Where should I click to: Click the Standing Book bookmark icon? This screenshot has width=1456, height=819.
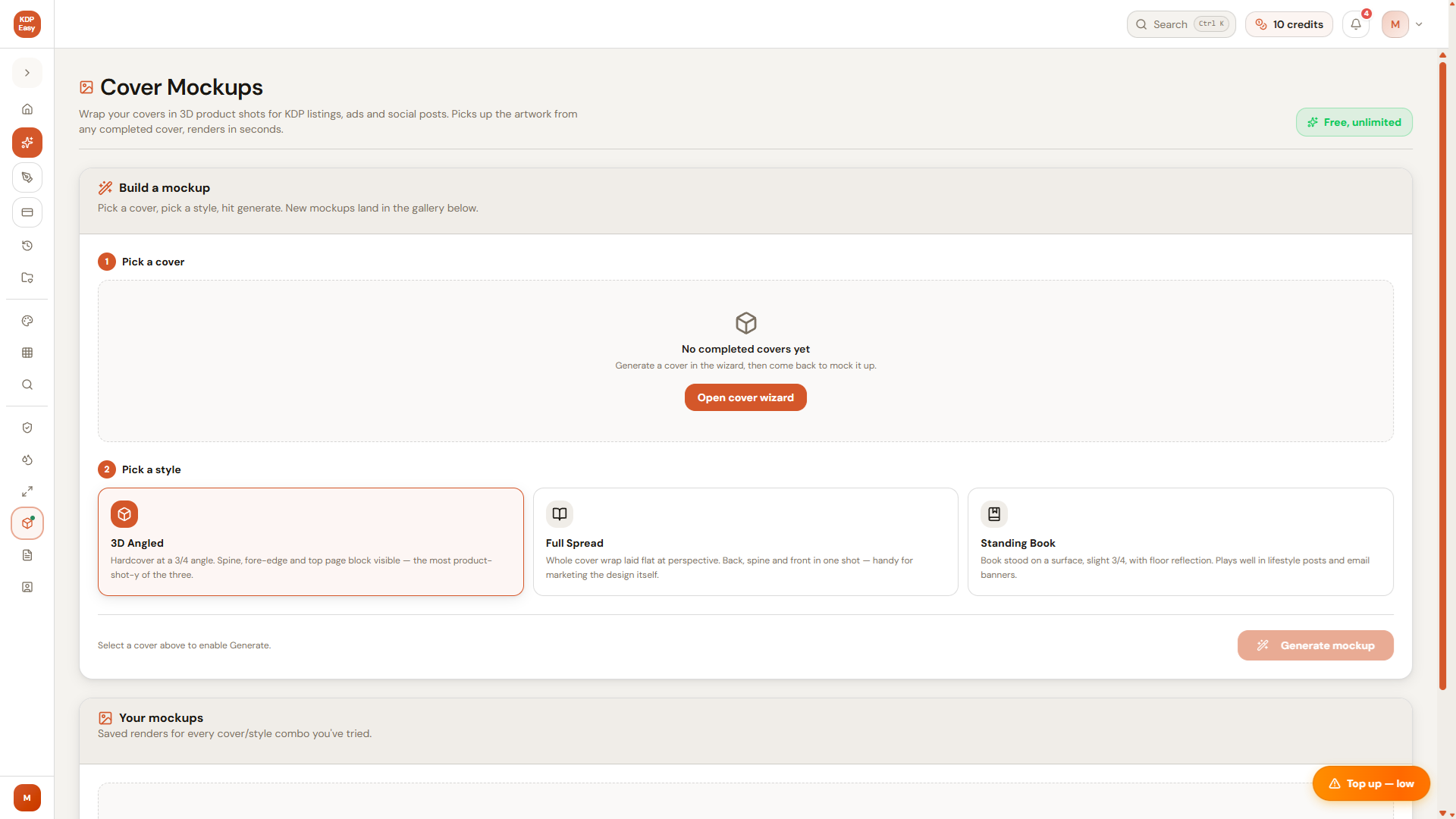tap(994, 514)
